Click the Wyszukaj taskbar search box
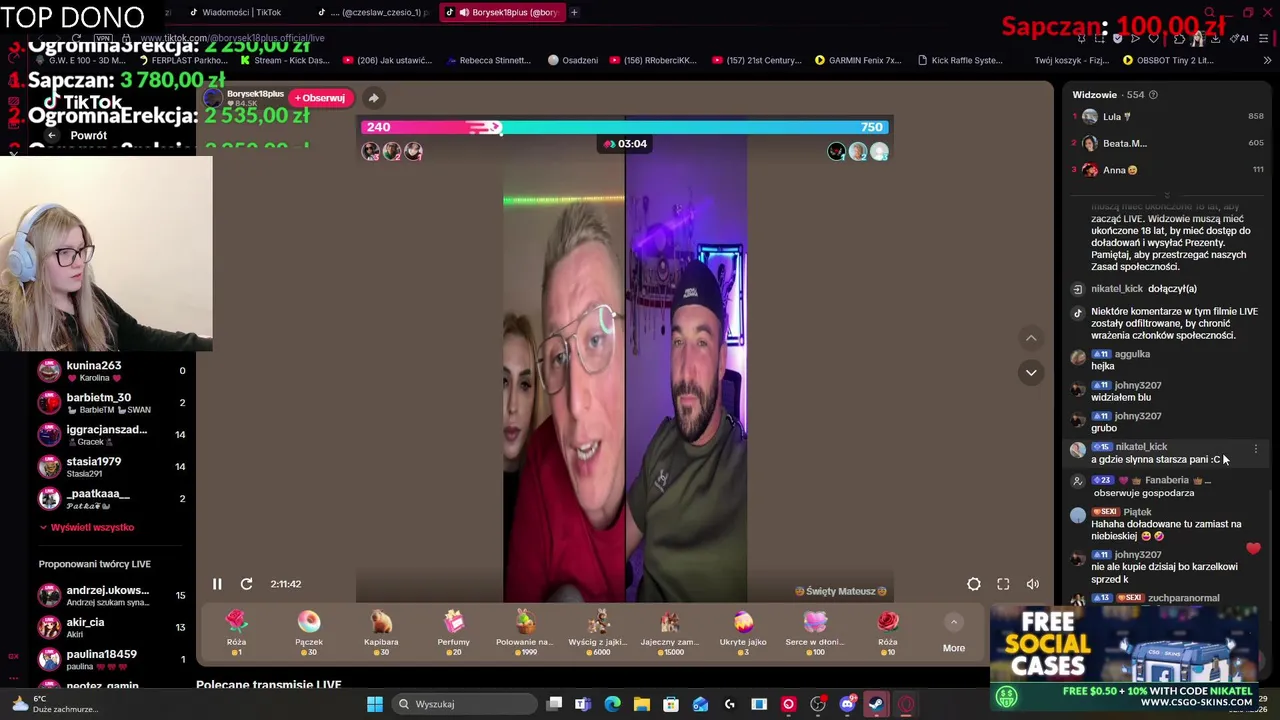1280x720 pixels. coord(463,704)
